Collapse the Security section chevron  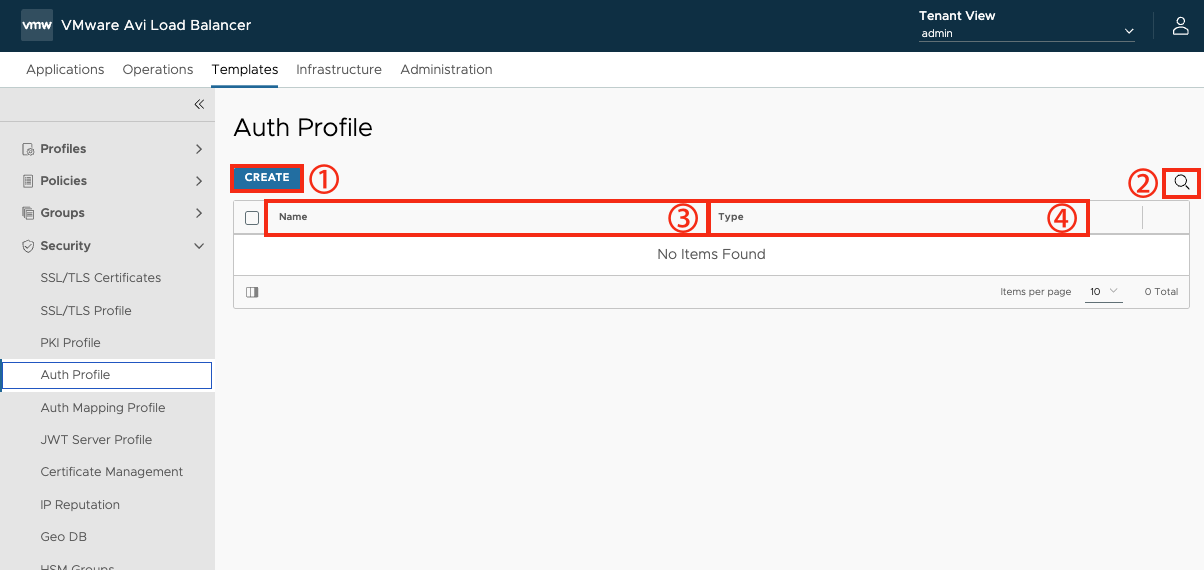199,246
